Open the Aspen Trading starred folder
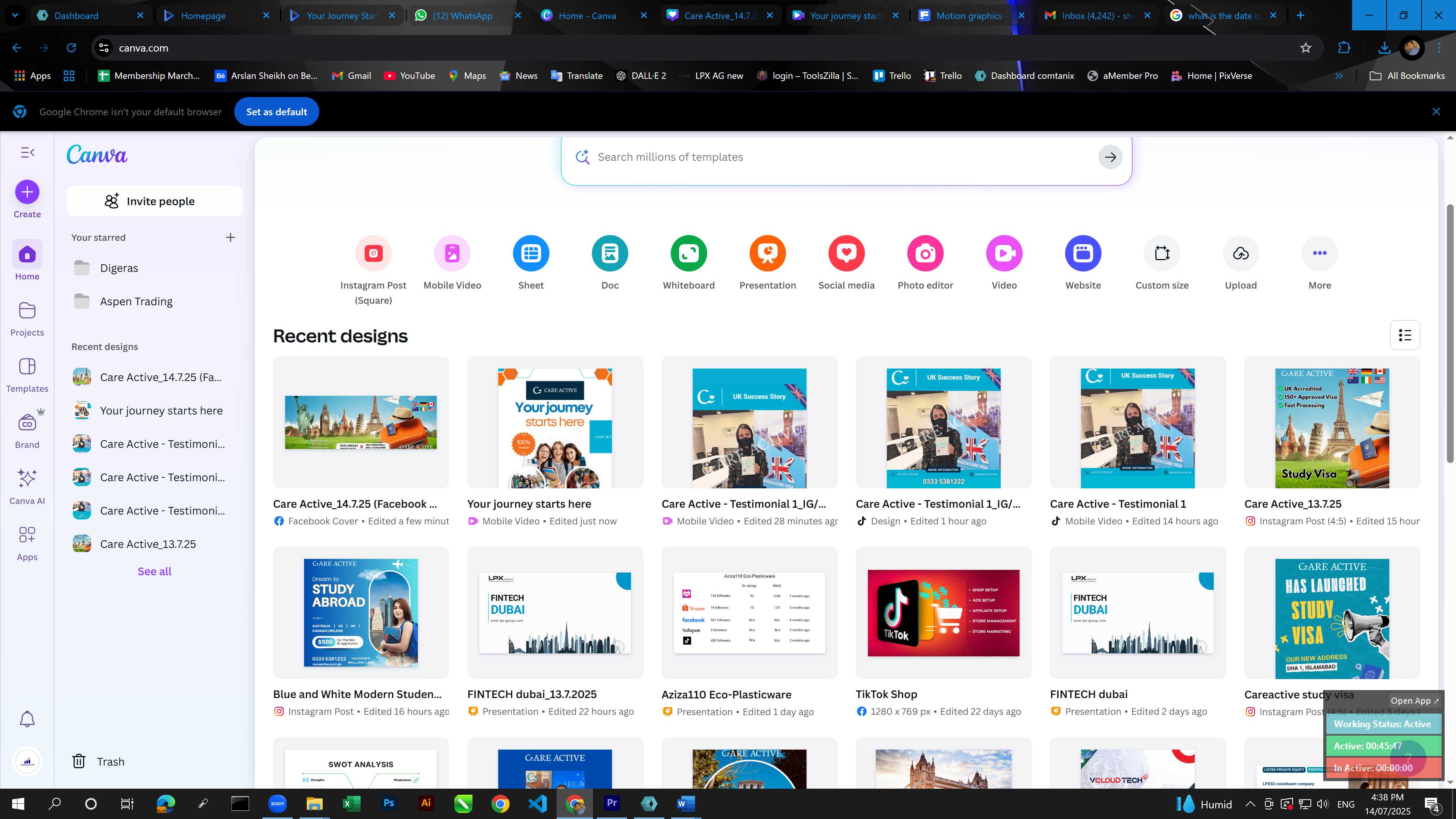 (154, 301)
